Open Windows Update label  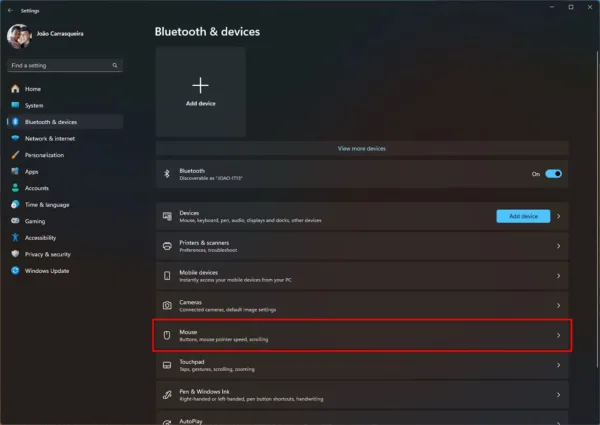47,271
